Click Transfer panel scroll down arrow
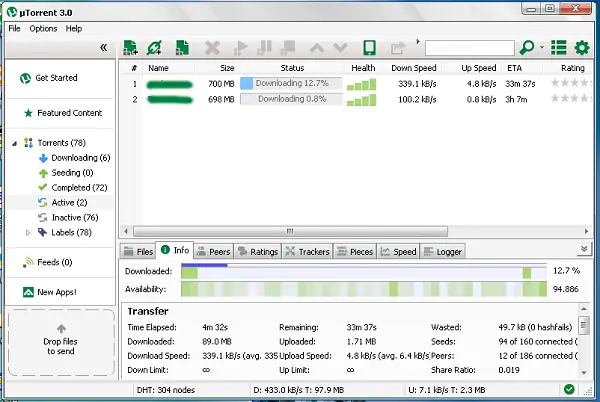This screenshot has width=600, height=402. tap(584, 372)
